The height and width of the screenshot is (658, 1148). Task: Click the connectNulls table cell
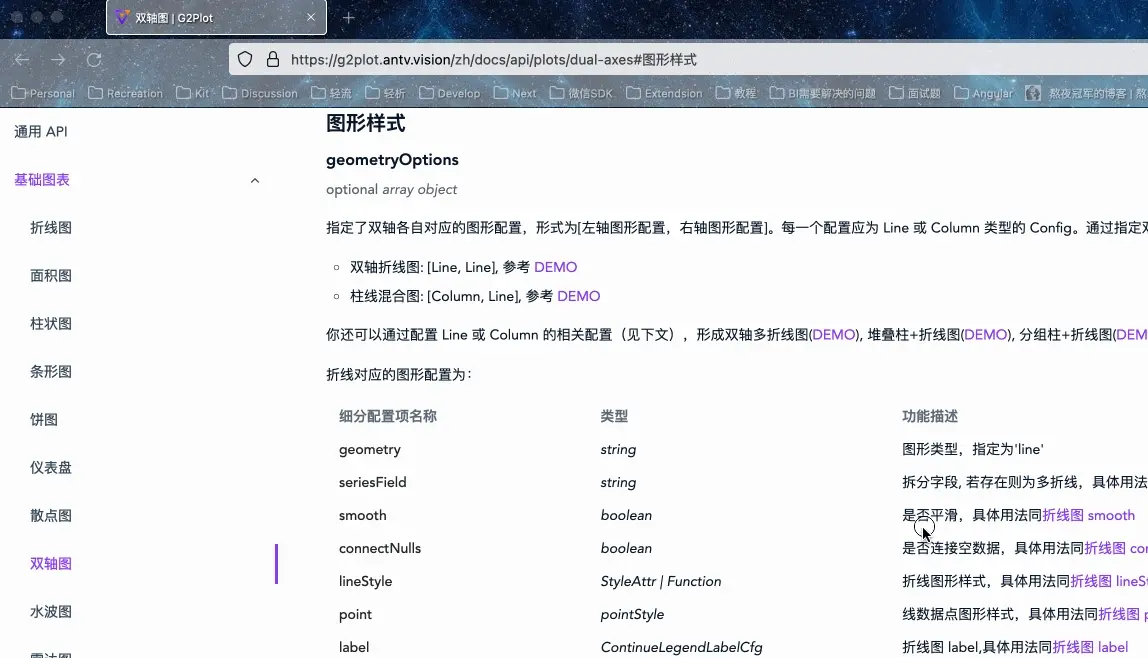click(x=380, y=548)
